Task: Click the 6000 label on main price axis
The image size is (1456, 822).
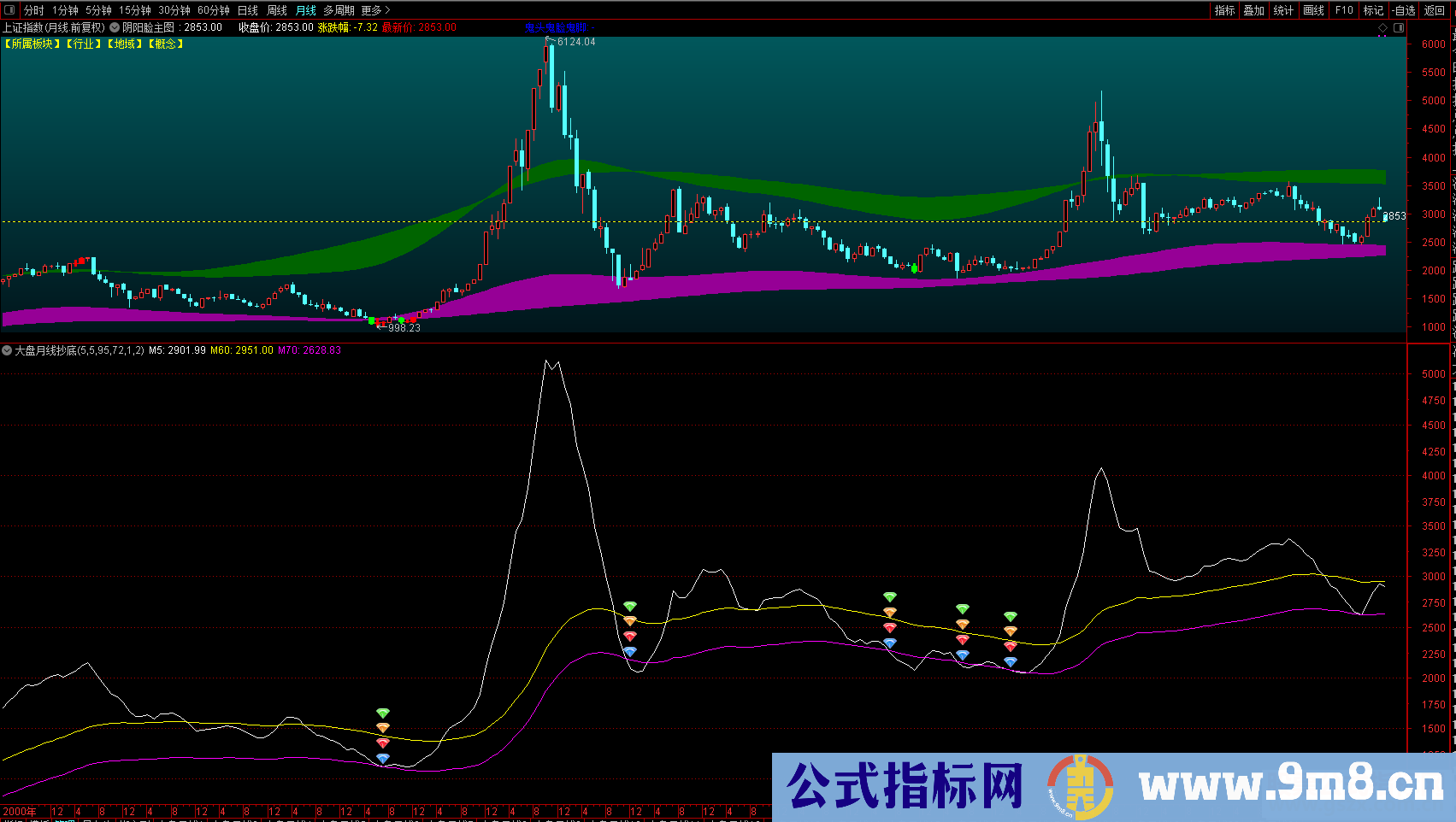Action: [x=1434, y=44]
